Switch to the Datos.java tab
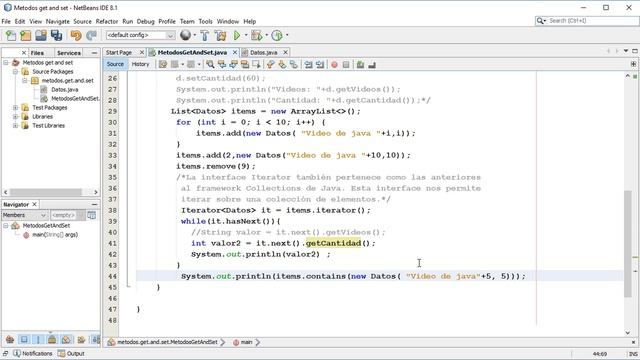The width and height of the screenshot is (640, 360). [x=263, y=53]
